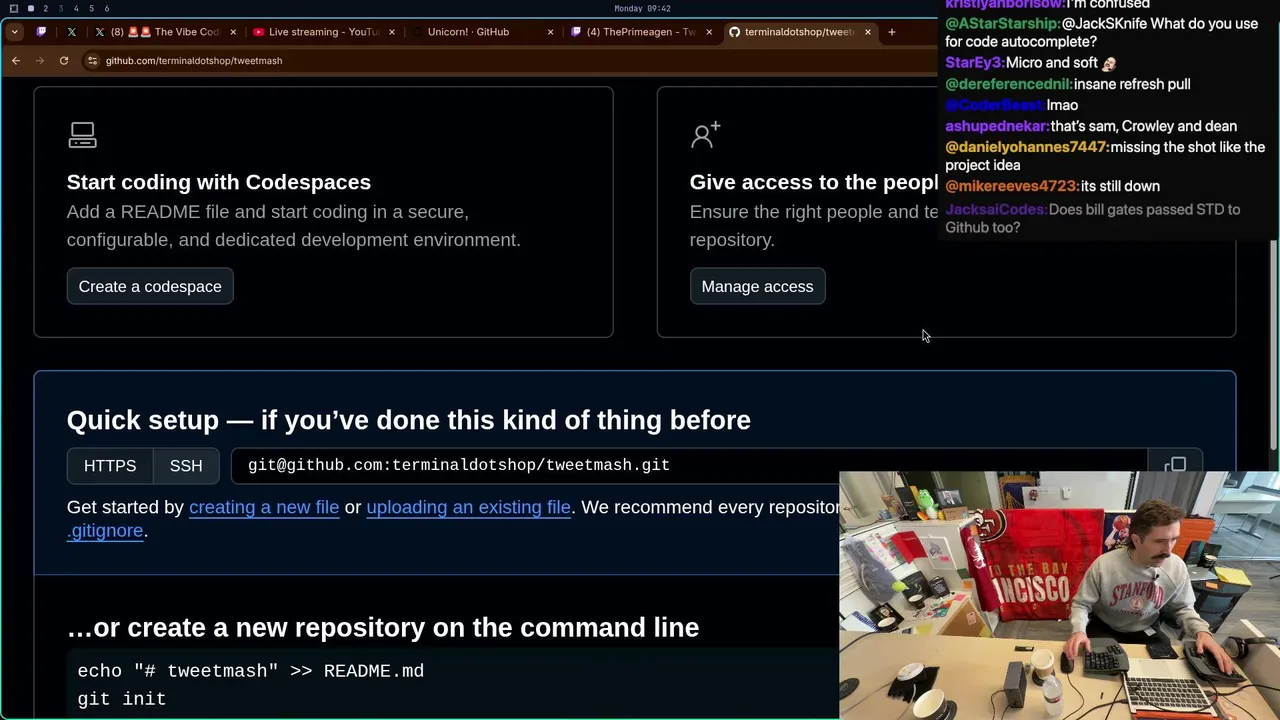Image resolution: width=1280 pixels, height=720 pixels.
Task: Follow the uploading an existing file link
Action: [x=468, y=507]
